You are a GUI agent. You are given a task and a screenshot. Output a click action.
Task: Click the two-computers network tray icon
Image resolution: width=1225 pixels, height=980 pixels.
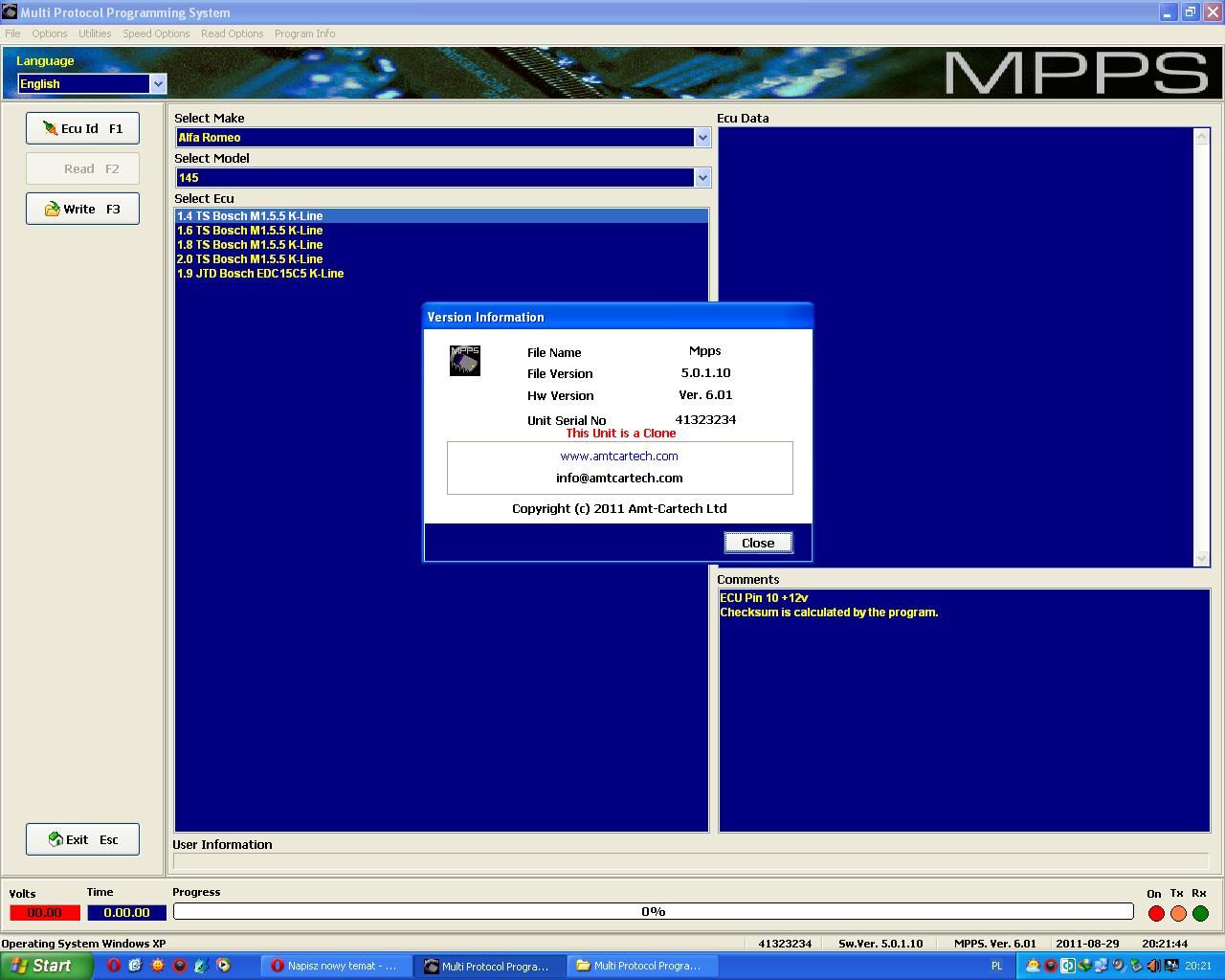pos(1101,966)
